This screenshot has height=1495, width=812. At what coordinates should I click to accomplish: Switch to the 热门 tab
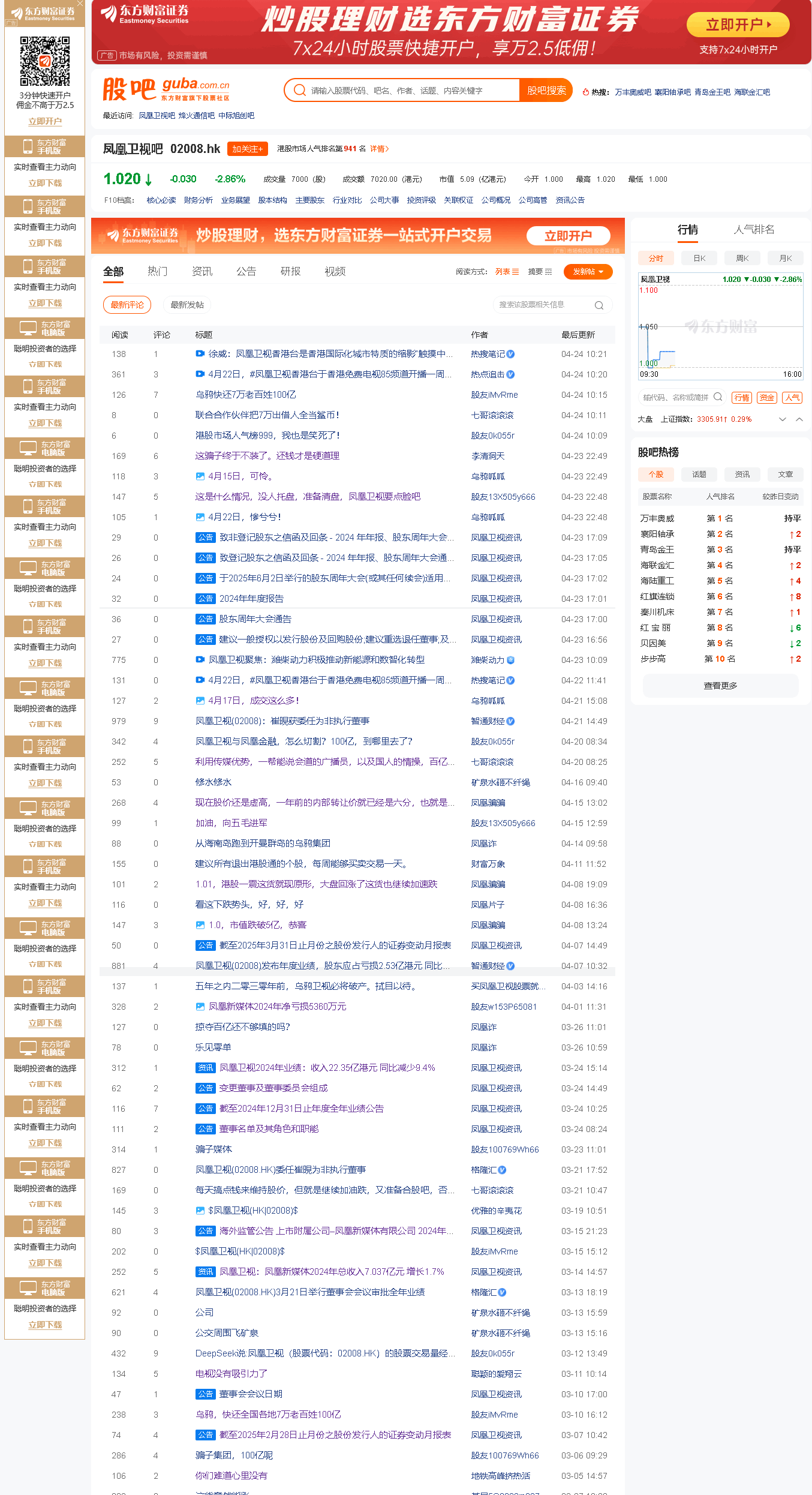pyautogui.click(x=157, y=272)
